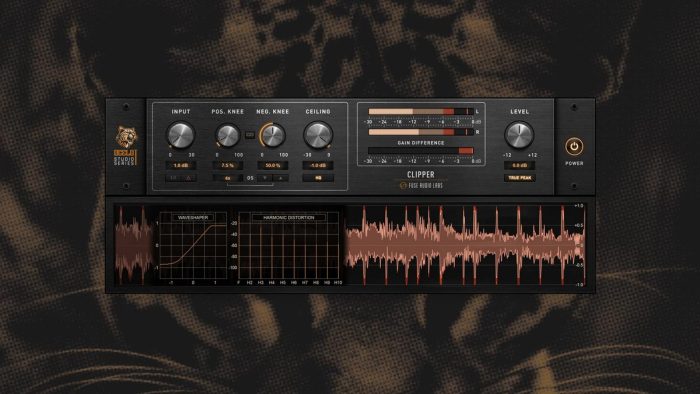Click the NEG. KNEE value field 50.0 %
Image resolution: width=700 pixels, height=394 pixels.
272,166
